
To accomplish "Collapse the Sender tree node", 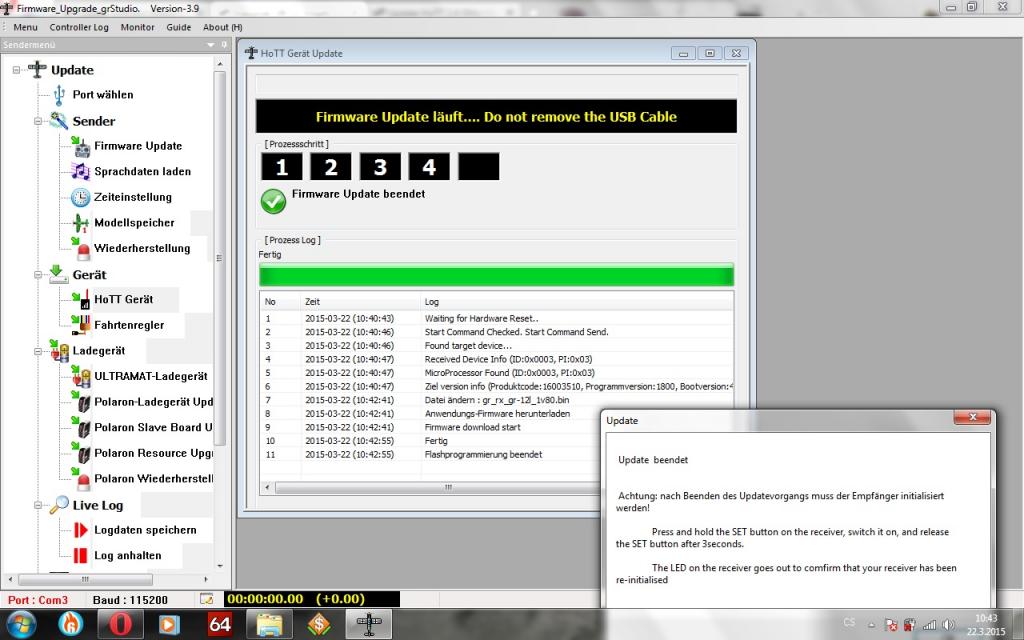I will 38,121.
